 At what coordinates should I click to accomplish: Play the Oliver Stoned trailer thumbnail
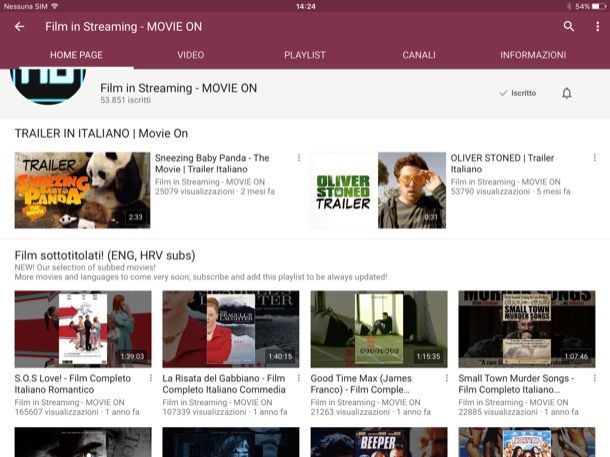[x=378, y=190]
